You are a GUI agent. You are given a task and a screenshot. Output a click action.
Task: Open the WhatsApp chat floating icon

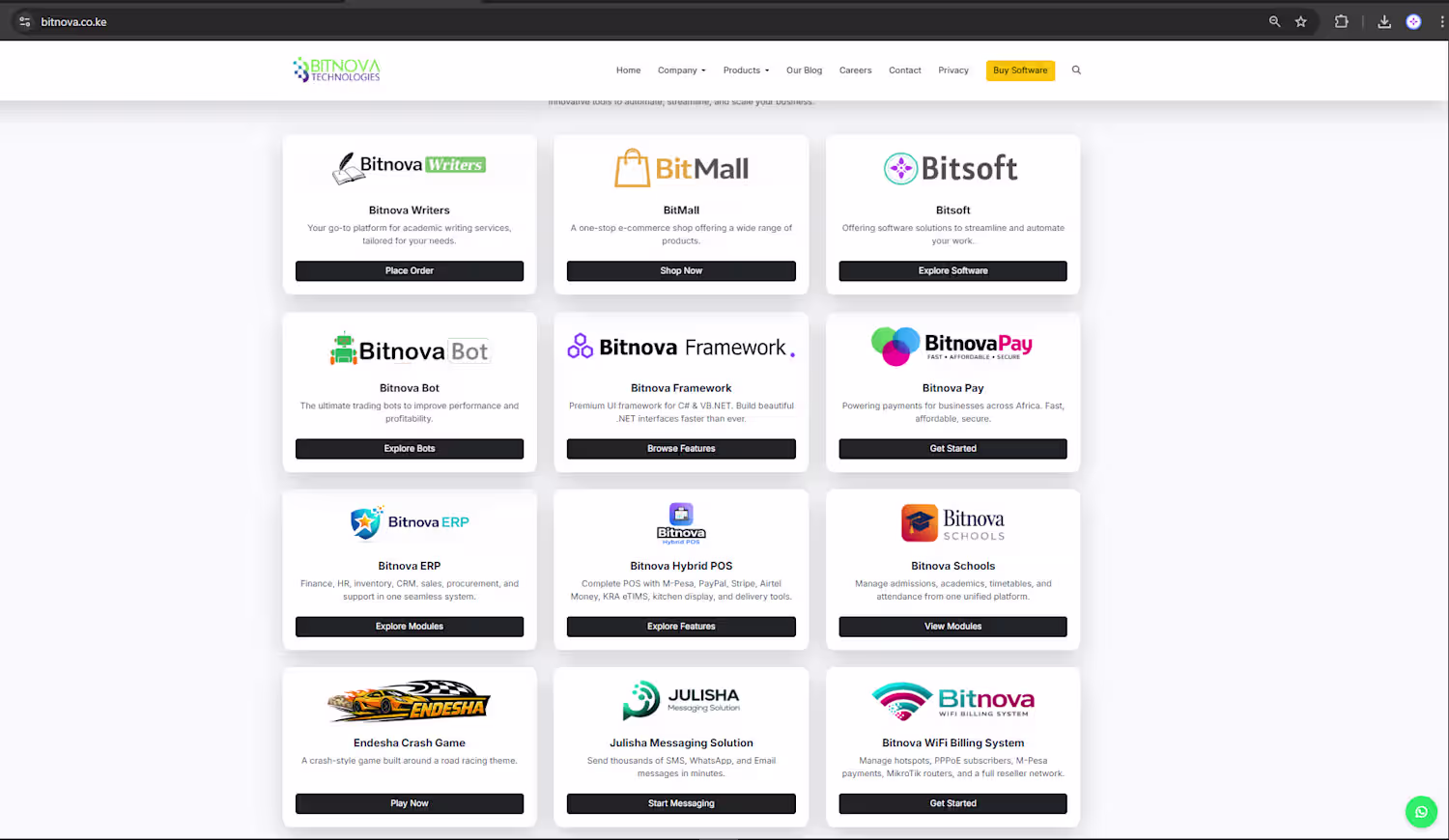pyautogui.click(x=1421, y=812)
